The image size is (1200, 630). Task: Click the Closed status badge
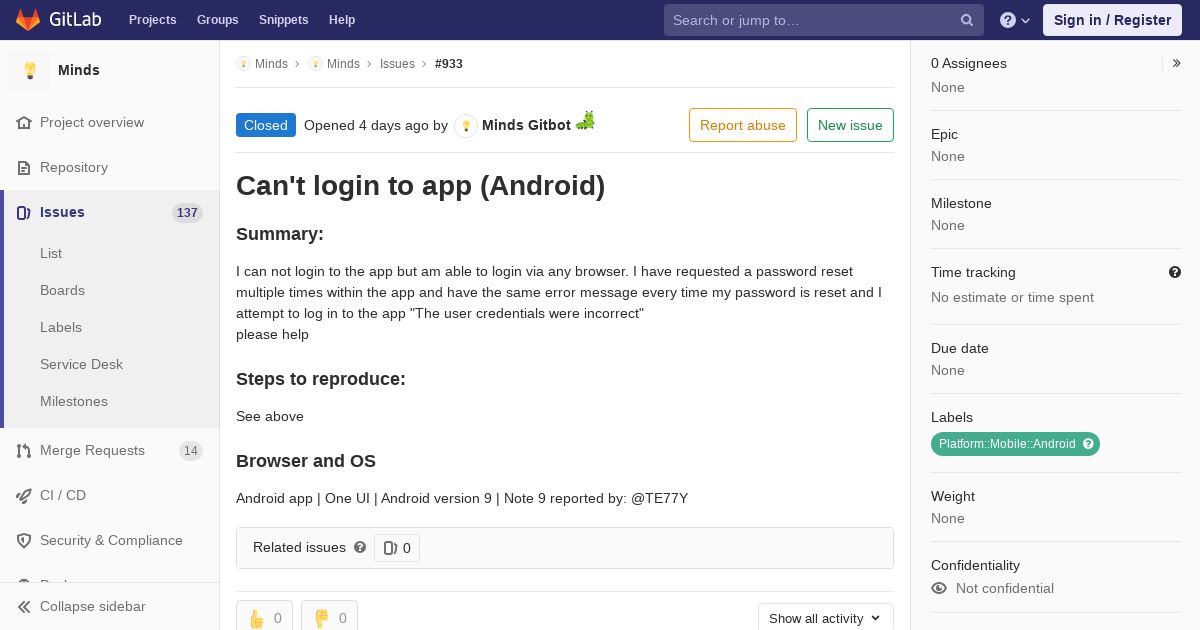[266, 125]
